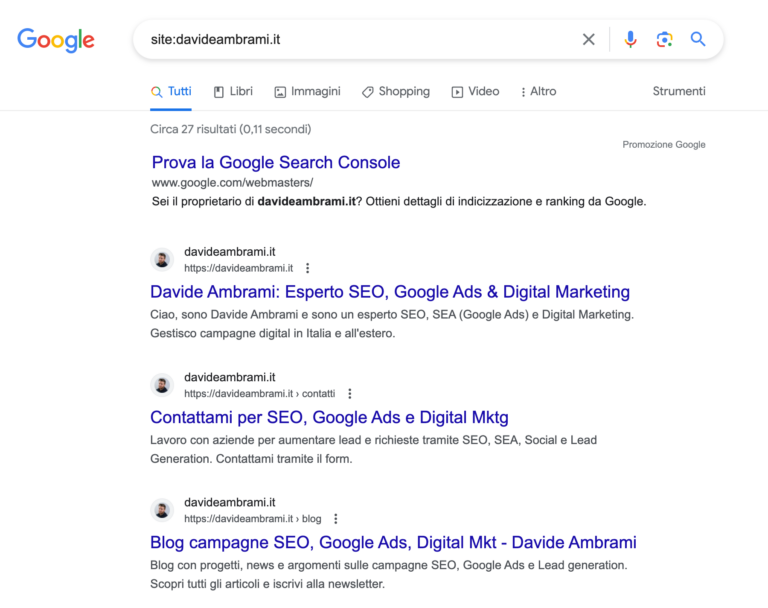Click favicon of first davideambrami.it result
This screenshot has width=768, height=608.
(162, 260)
